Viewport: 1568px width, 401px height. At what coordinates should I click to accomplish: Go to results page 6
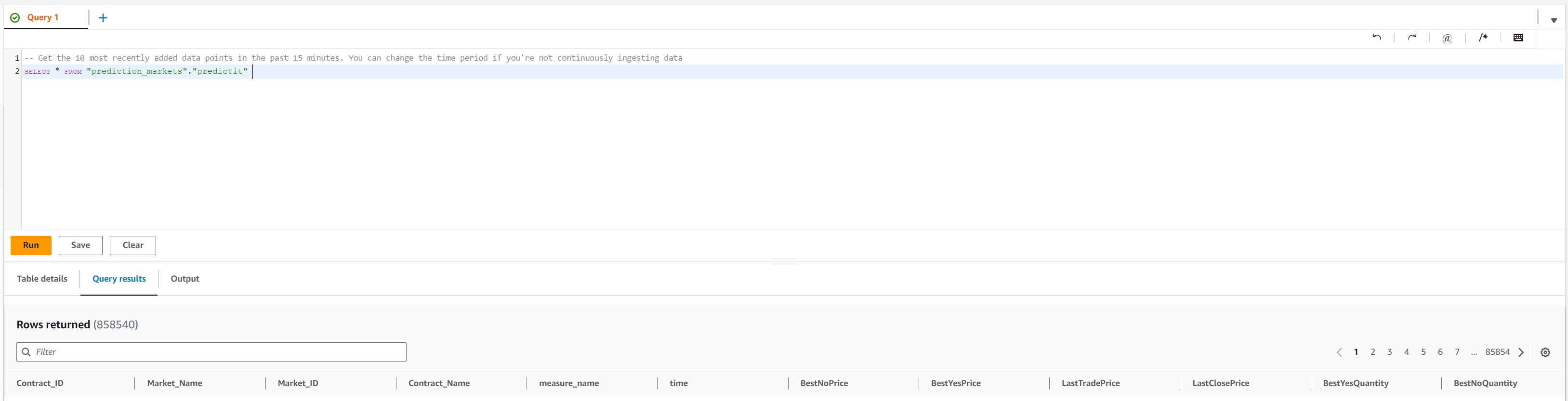[x=1440, y=352]
